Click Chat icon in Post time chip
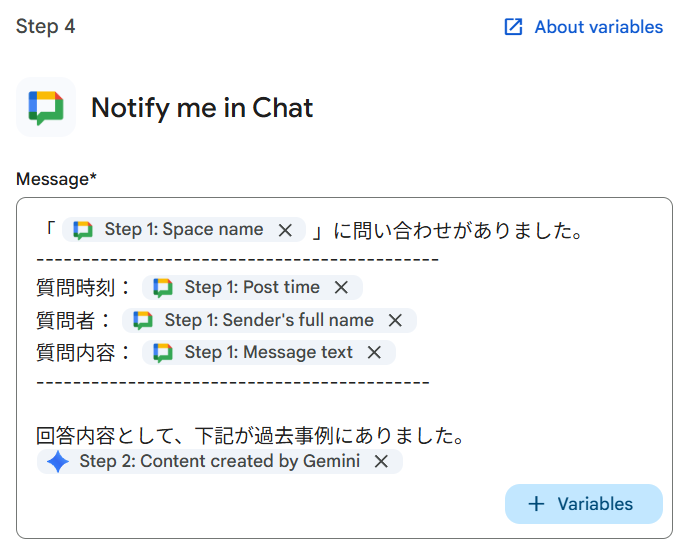Viewport: 697px width, 557px height. click(x=163, y=288)
